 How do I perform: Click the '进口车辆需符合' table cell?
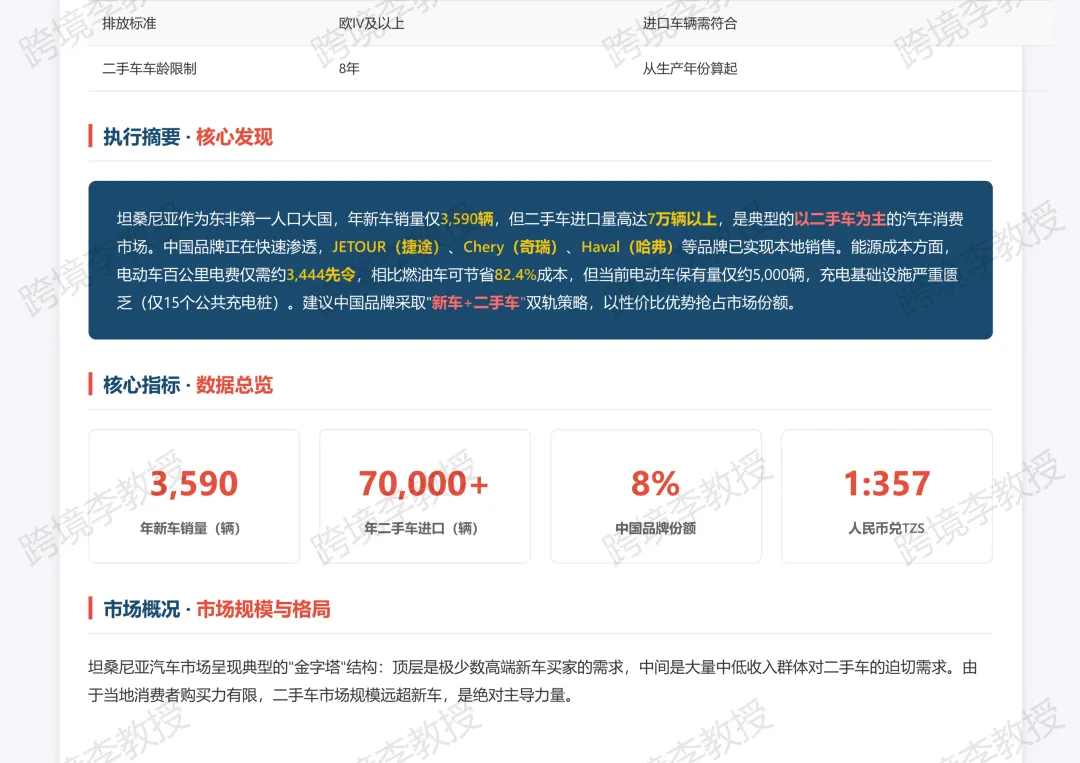tap(689, 23)
